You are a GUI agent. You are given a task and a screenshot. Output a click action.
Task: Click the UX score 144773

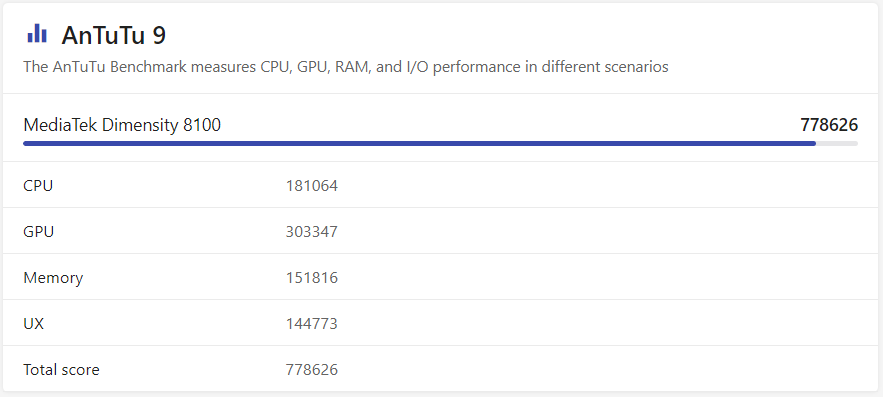pos(311,324)
